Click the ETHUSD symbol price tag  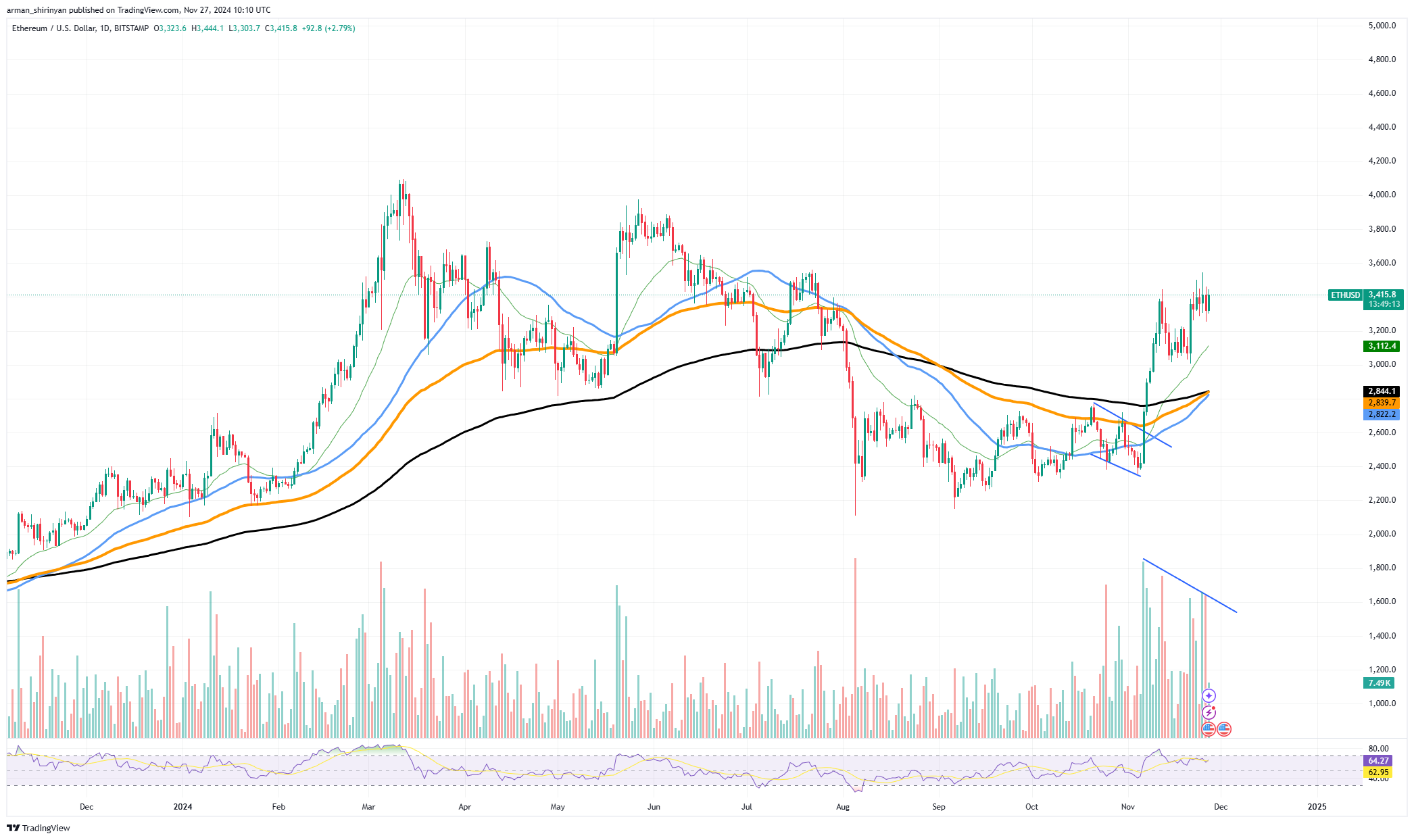pyautogui.click(x=1344, y=295)
